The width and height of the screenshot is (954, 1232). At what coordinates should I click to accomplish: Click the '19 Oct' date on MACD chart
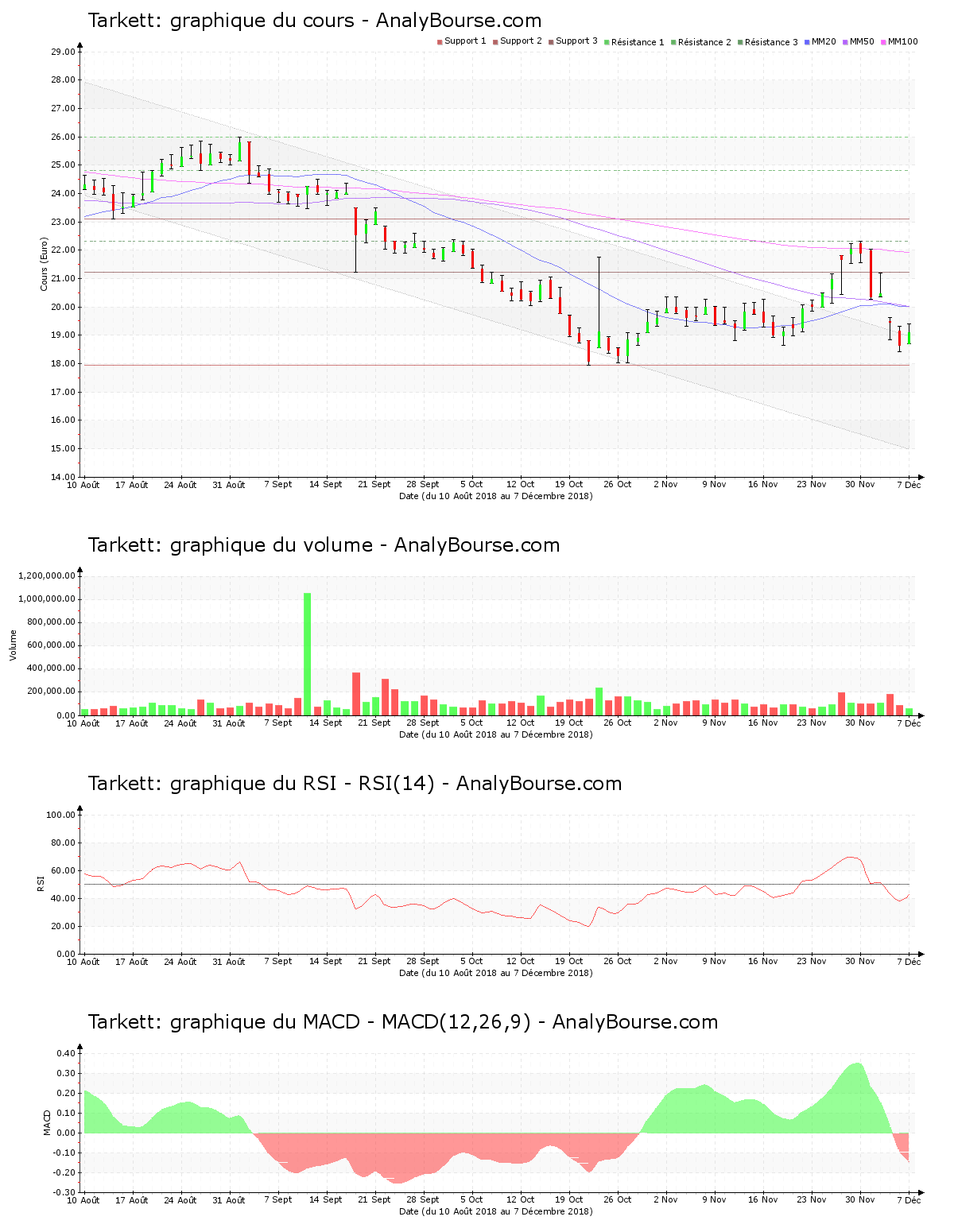pyautogui.click(x=569, y=1199)
